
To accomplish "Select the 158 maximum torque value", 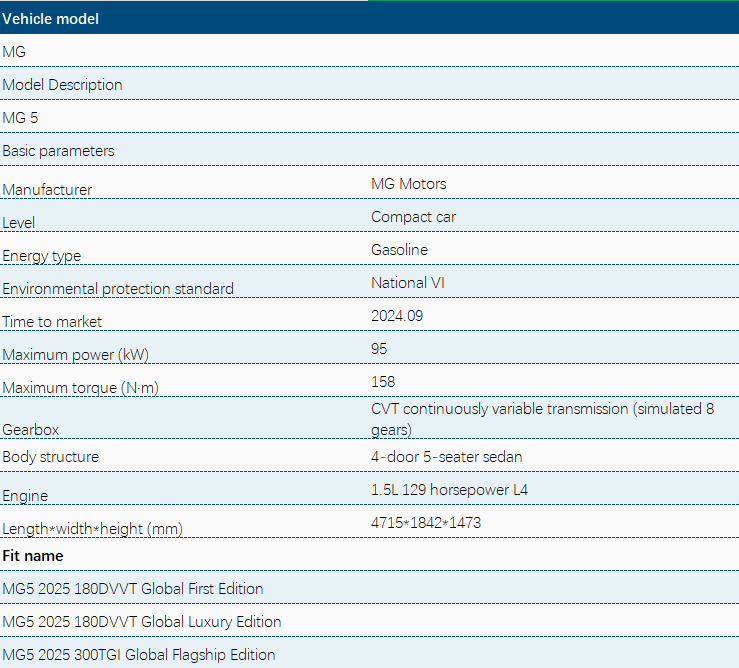I will click(383, 382).
